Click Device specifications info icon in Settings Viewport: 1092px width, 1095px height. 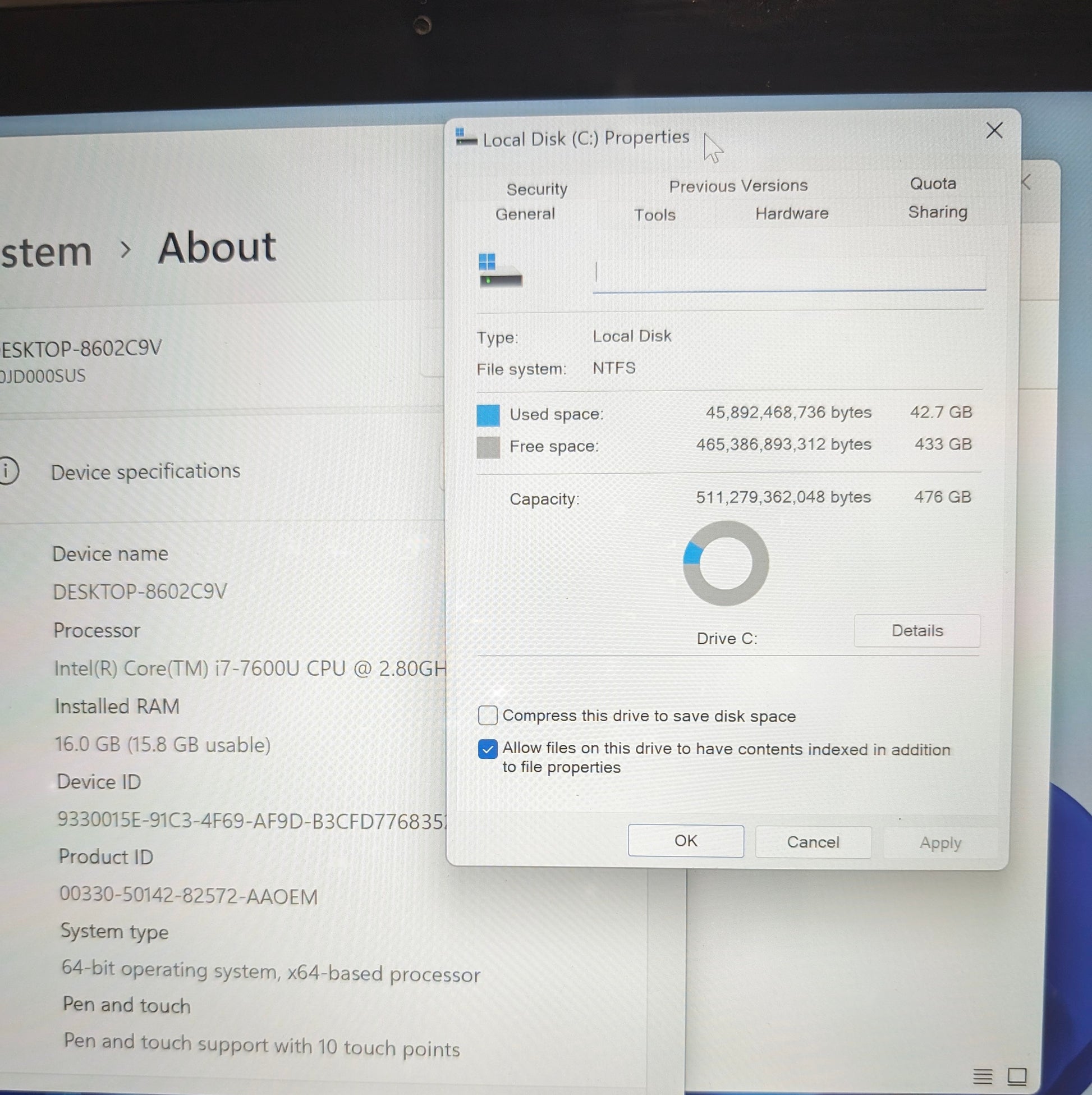(x=7, y=471)
